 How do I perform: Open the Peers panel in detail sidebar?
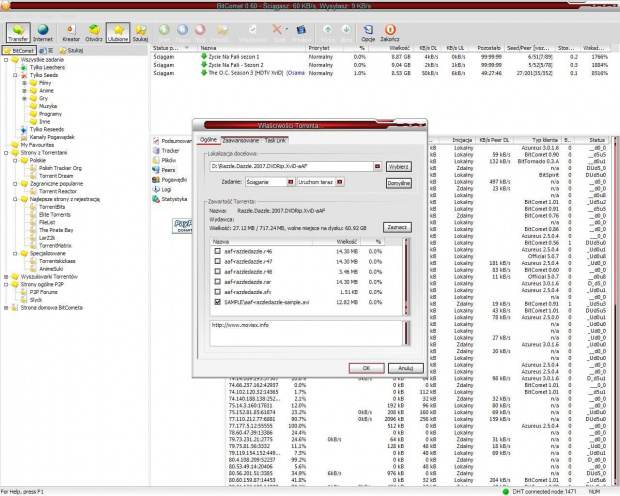(x=164, y=170)
